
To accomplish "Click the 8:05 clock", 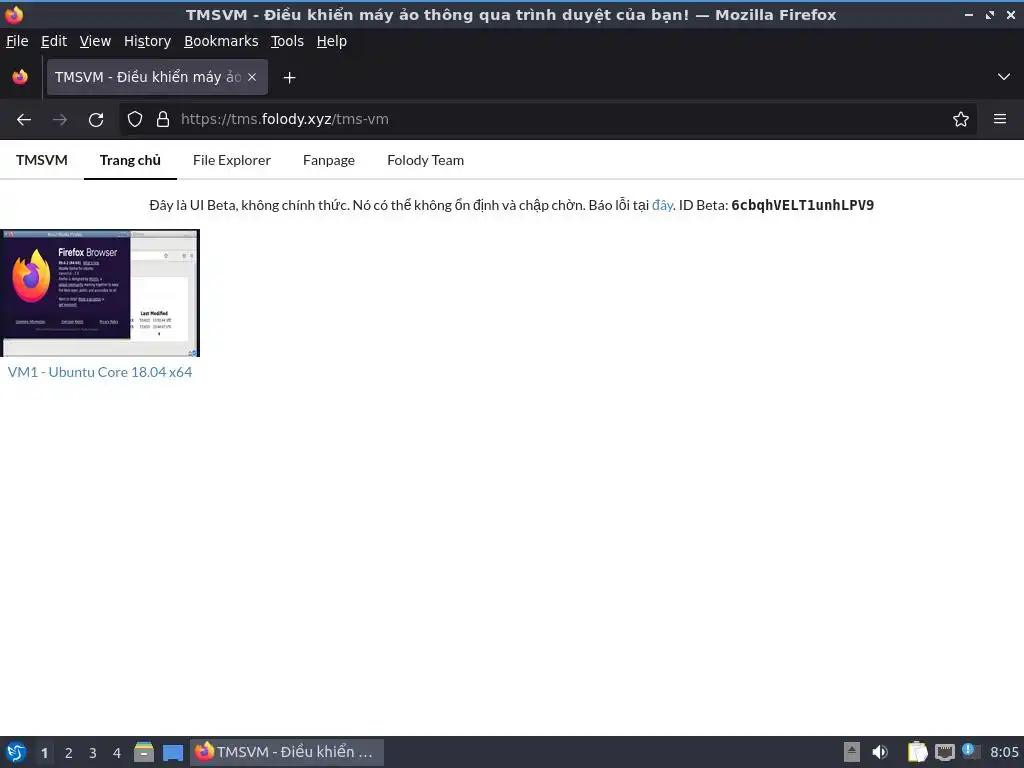I will click(x=1004, y=752).
